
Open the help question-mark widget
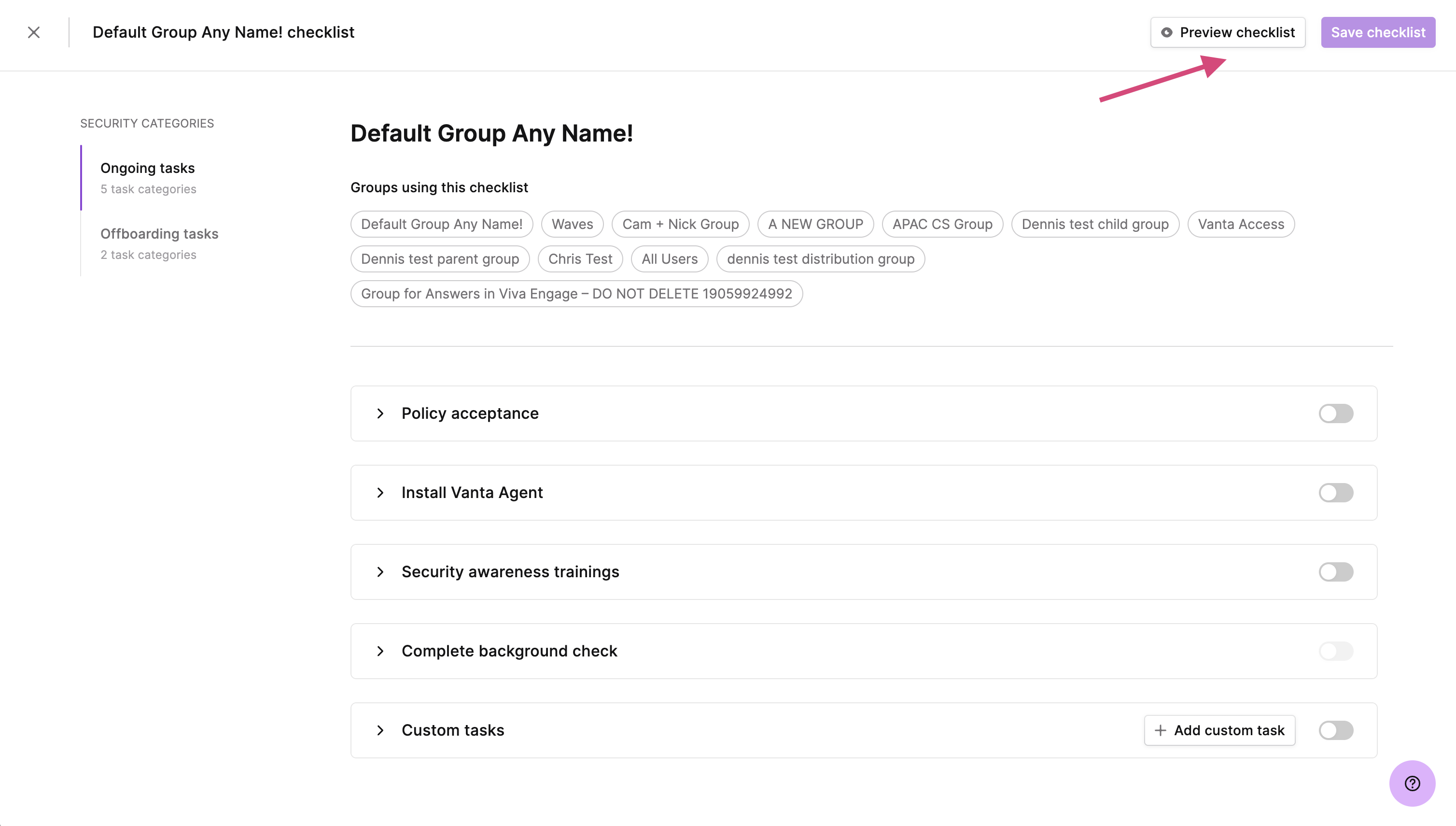pyautogui.click(x=1412, y=783)
